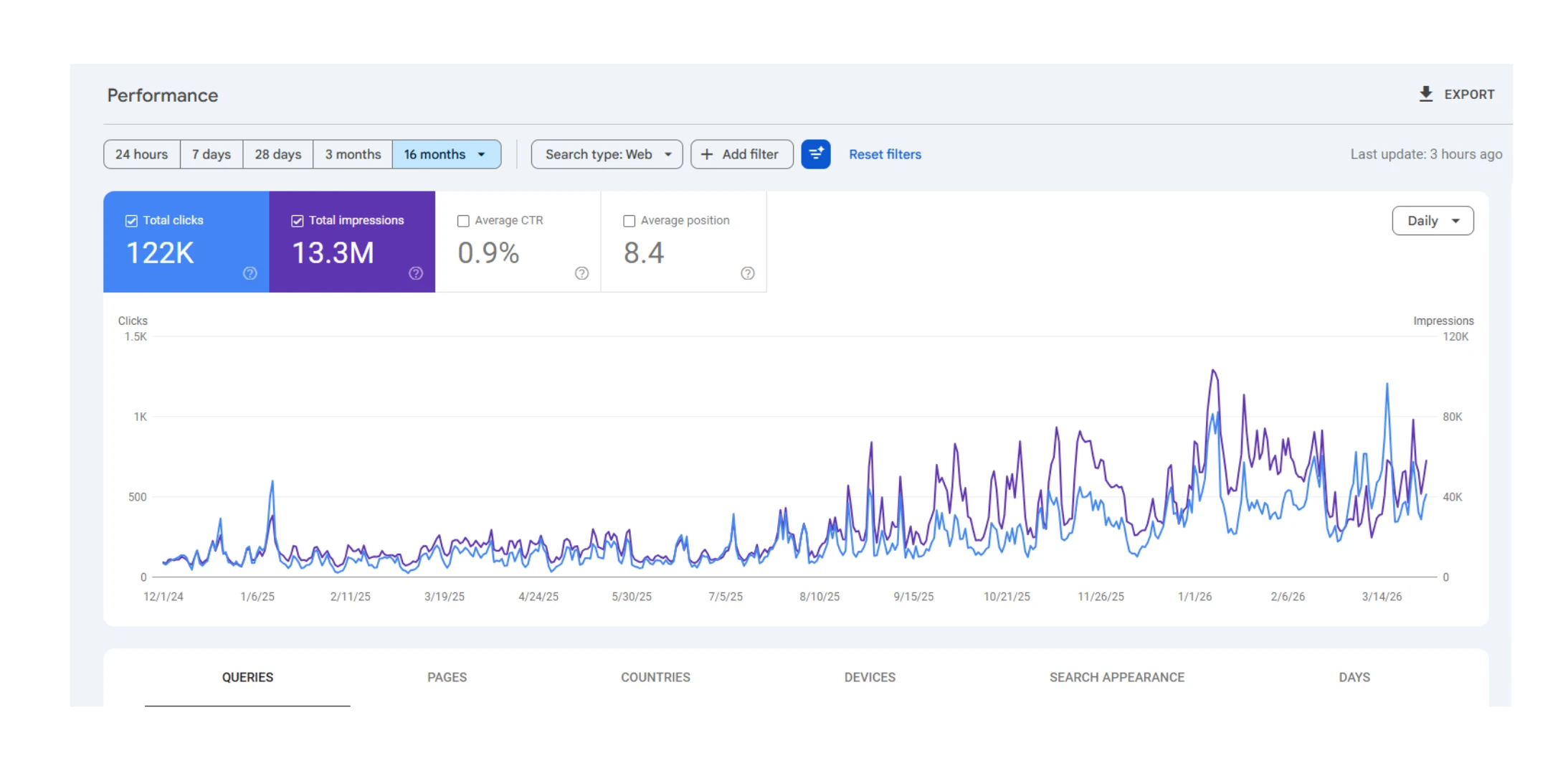Open help icon on Total impressions card

coord(416,273)
